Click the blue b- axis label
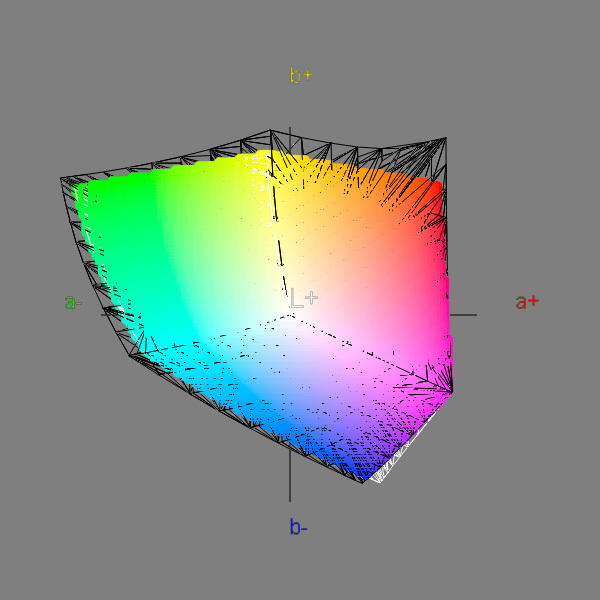 point(298,527)
